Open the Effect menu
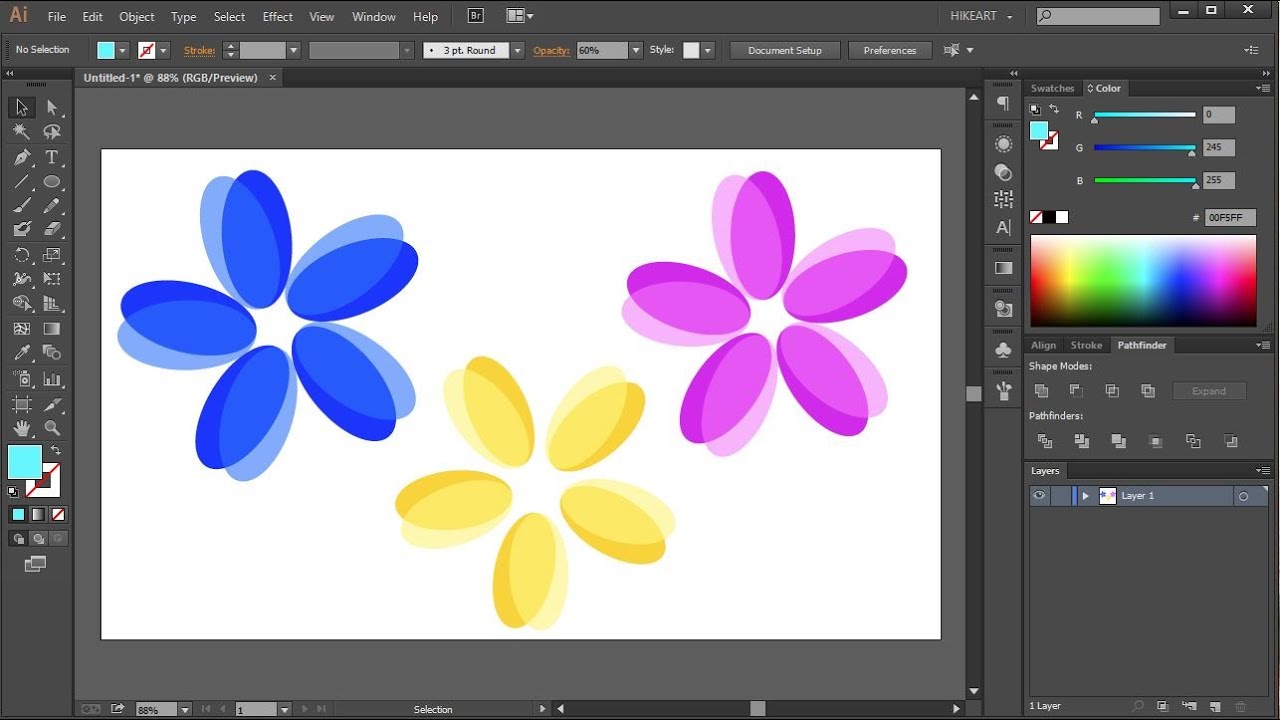Screen dimensions: 1280x720 277,17
